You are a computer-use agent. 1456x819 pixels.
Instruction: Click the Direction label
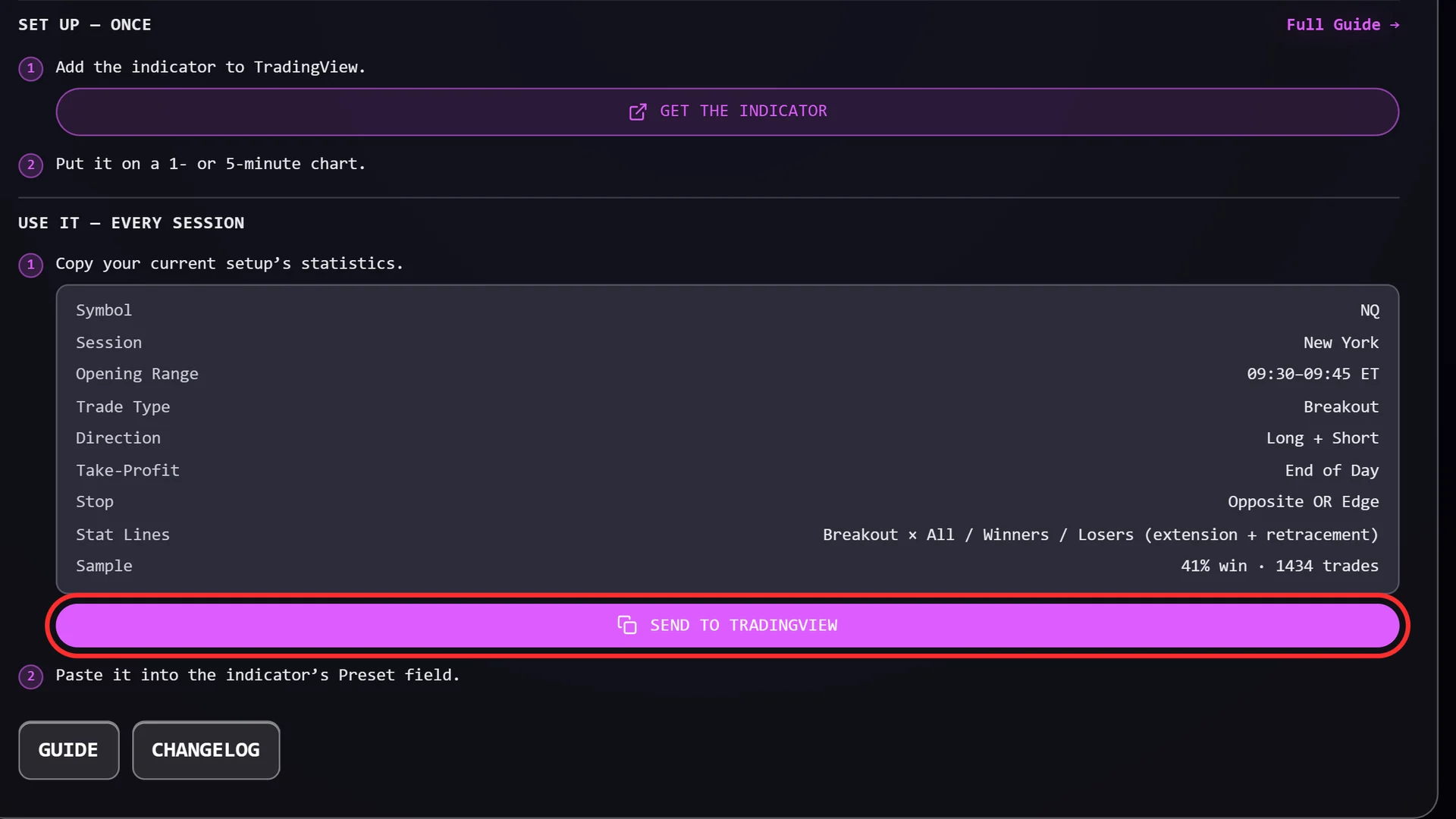tap(118, 438)
